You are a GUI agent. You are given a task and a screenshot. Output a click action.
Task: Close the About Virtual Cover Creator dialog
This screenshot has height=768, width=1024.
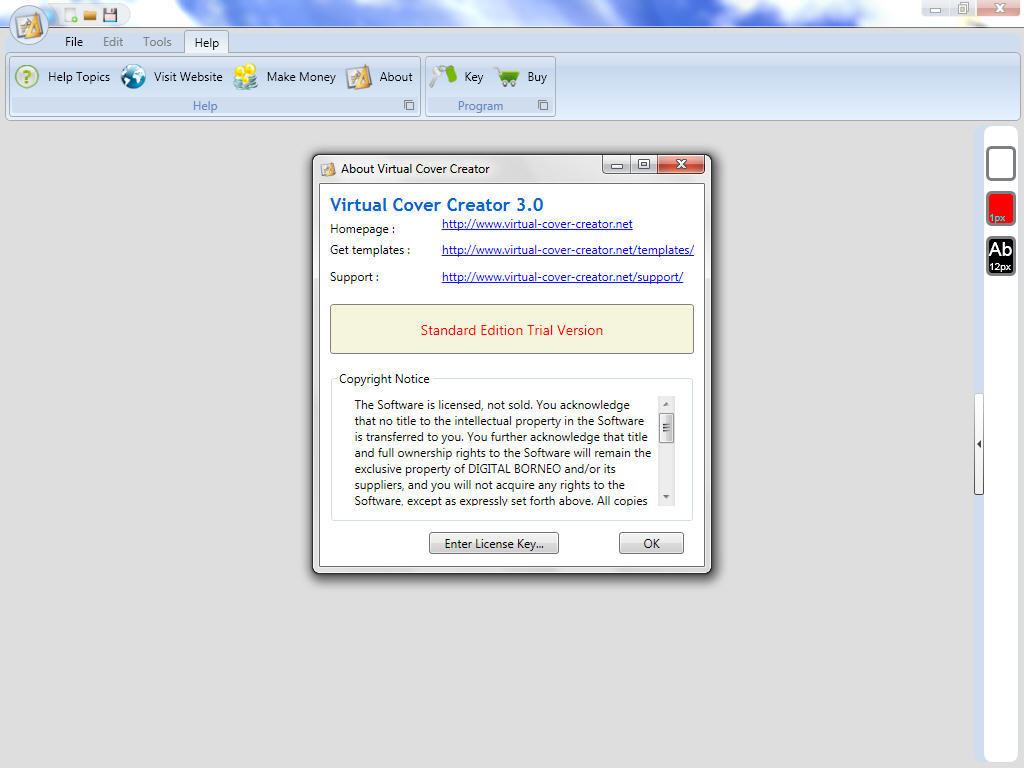(x=681, y=165)
